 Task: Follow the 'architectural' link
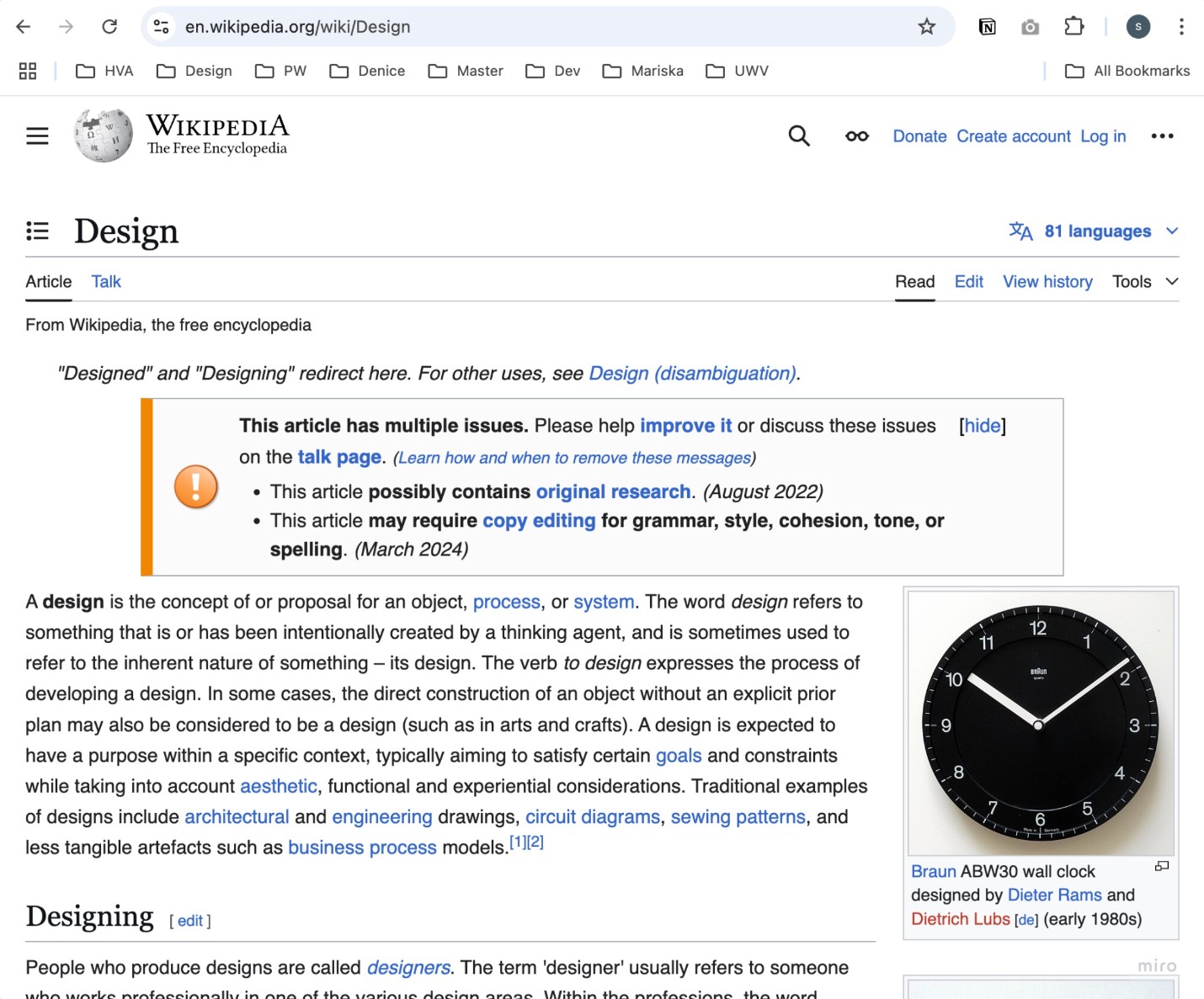click(x=237, y=817)
